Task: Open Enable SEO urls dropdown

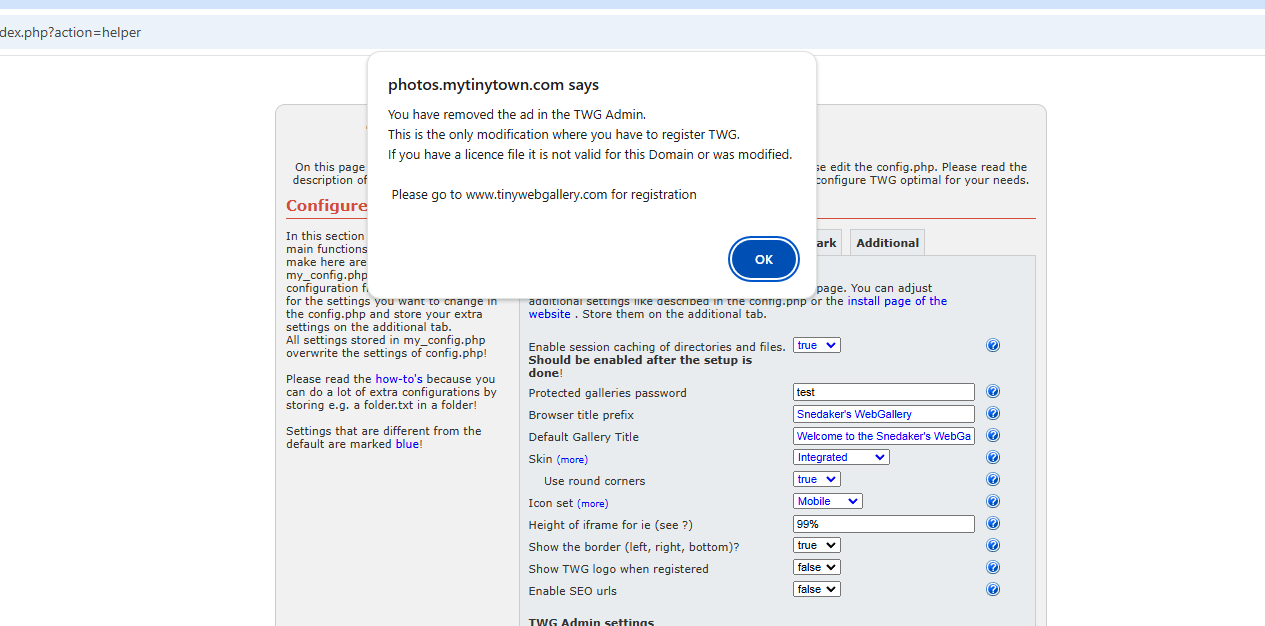Action: [x=817, y=589]
